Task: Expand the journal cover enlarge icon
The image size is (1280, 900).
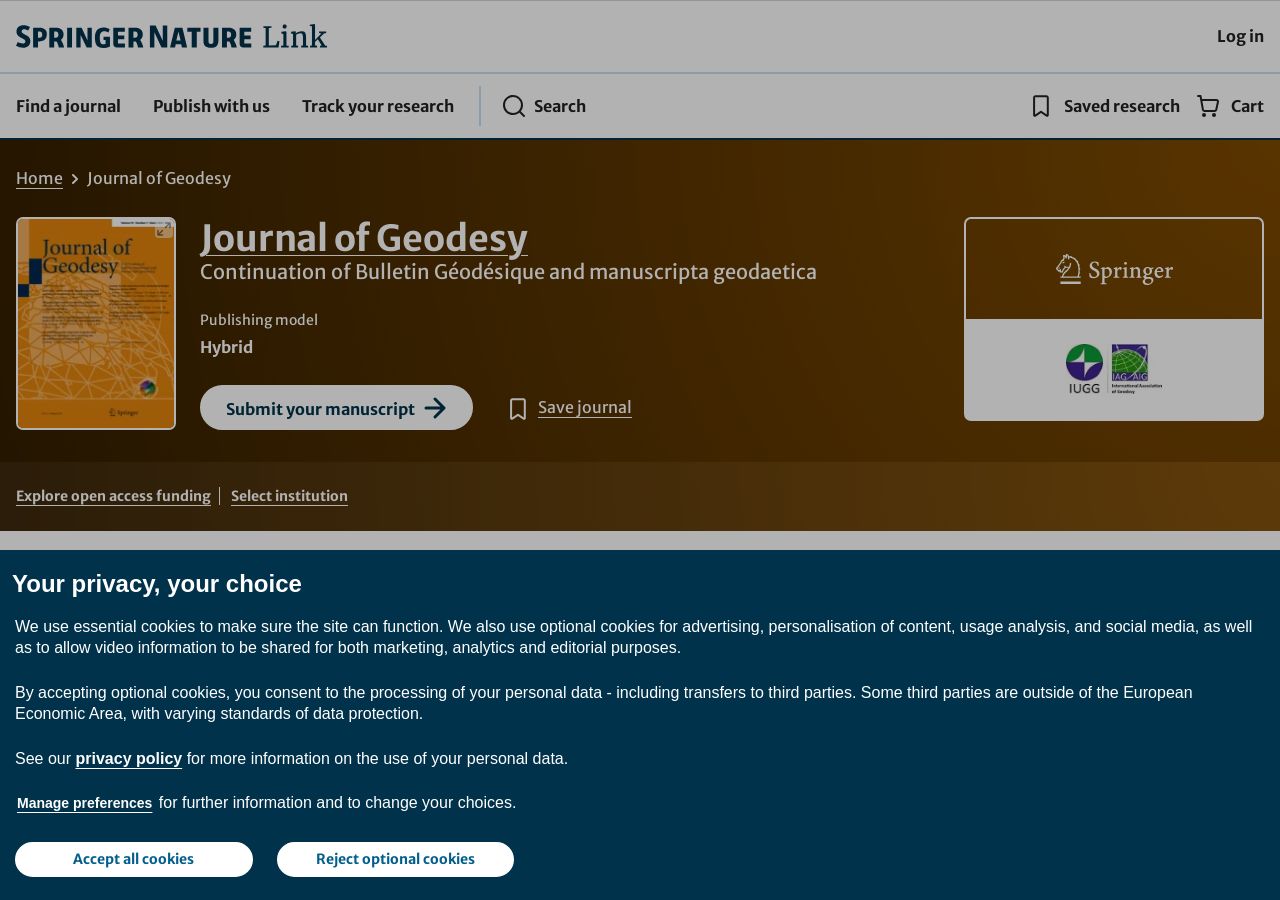Action: [163, 230]
